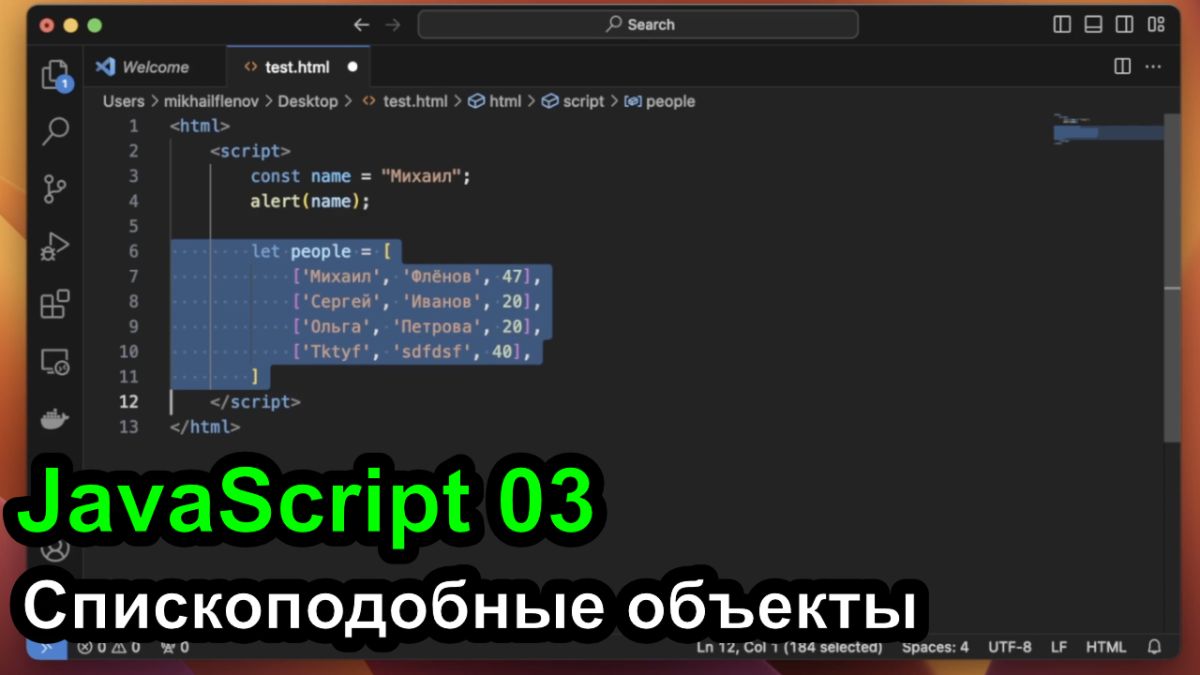The image size is (1200, 675).
Task: Open the Run and Debug view
Action: (x=55, y=245)
